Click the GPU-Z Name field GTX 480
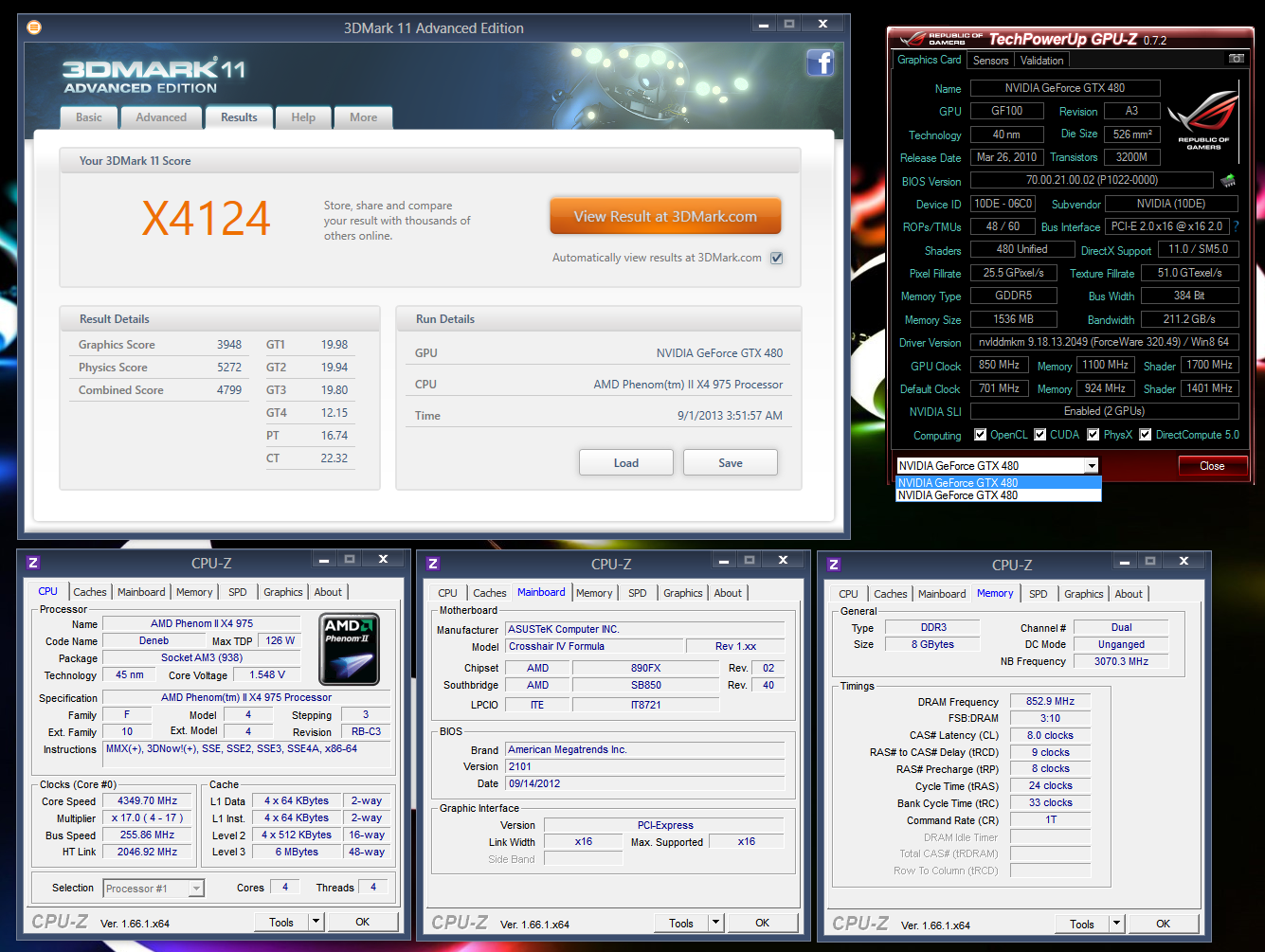1265x952 pixels. coord(1065,88)
